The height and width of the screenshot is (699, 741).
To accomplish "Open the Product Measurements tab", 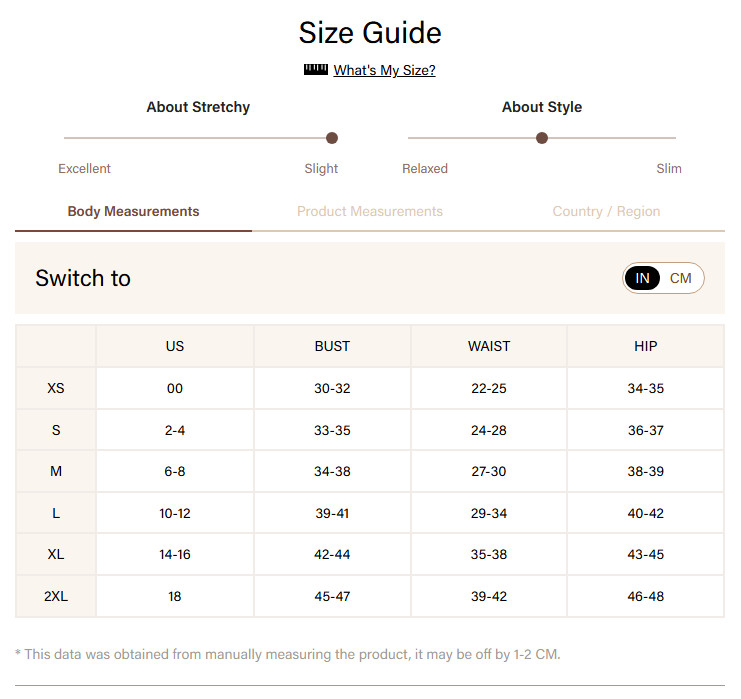I will point(370,211).
